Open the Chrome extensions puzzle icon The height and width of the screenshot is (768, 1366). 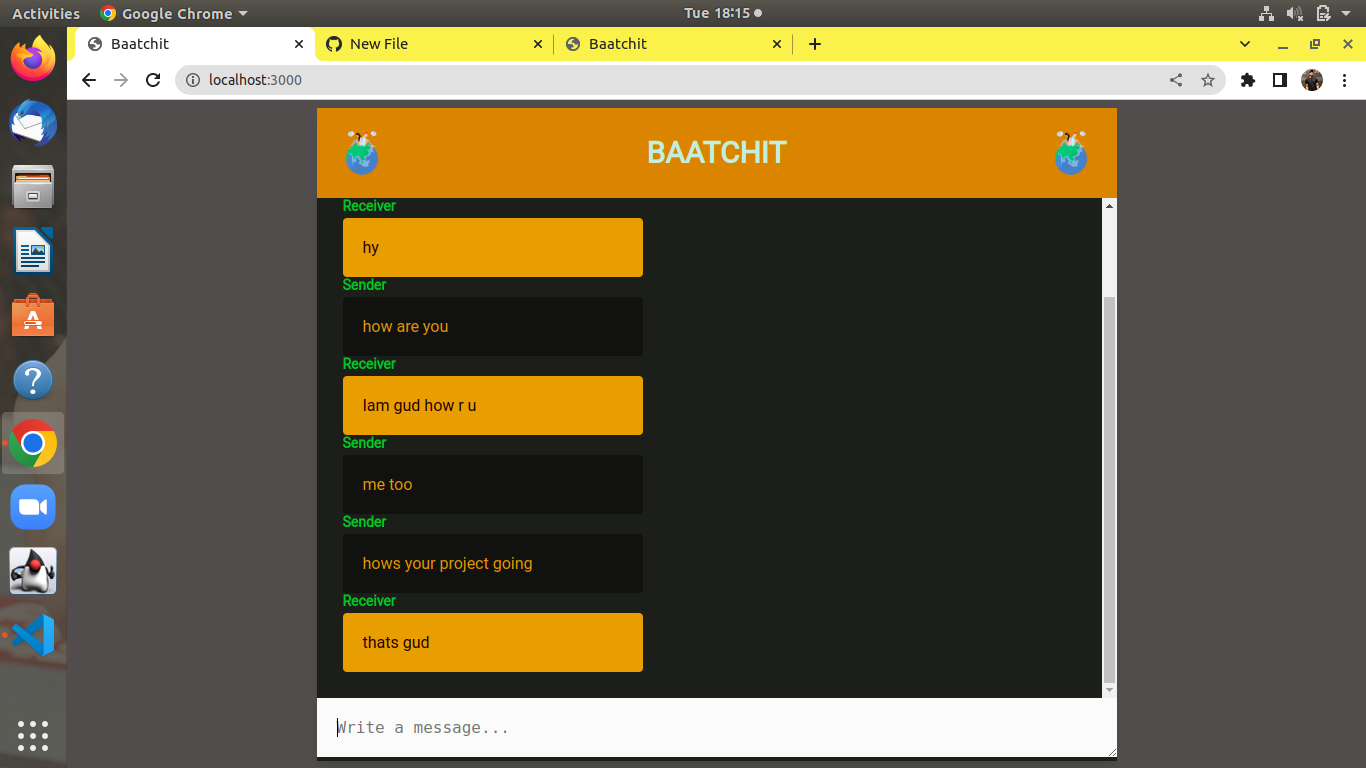coord(1247,80)
